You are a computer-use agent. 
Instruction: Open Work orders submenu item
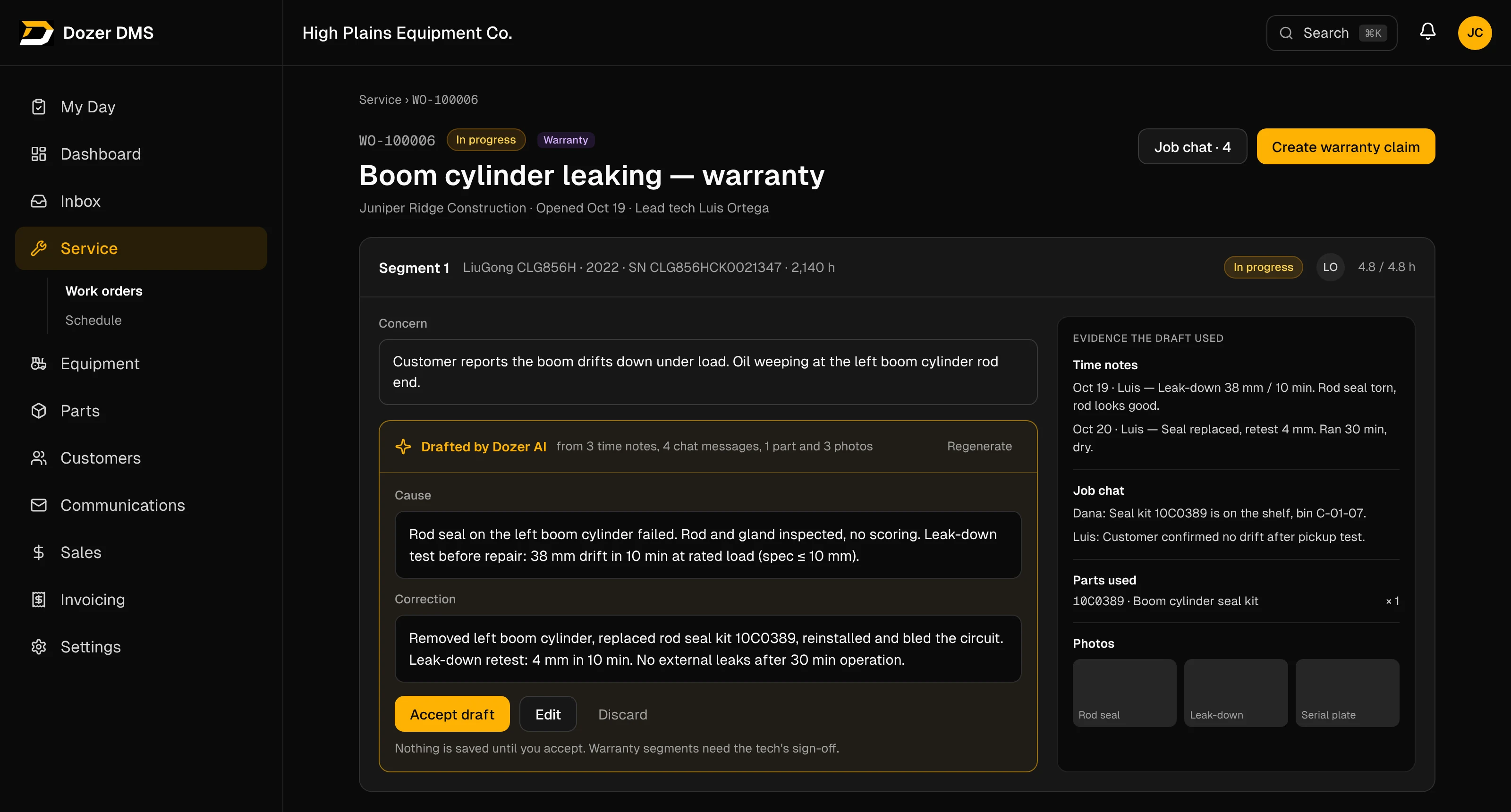(104, 291)
